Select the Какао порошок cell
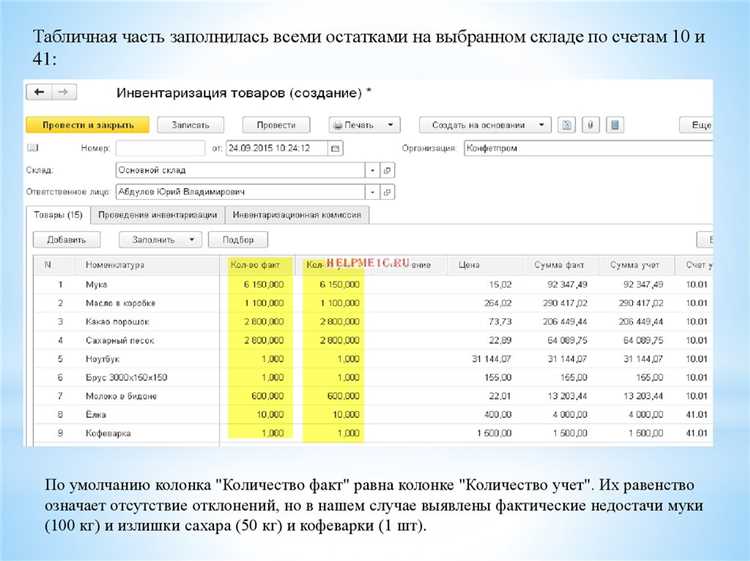The height and width of the screenshot is (561, 750). pos(117,322)
